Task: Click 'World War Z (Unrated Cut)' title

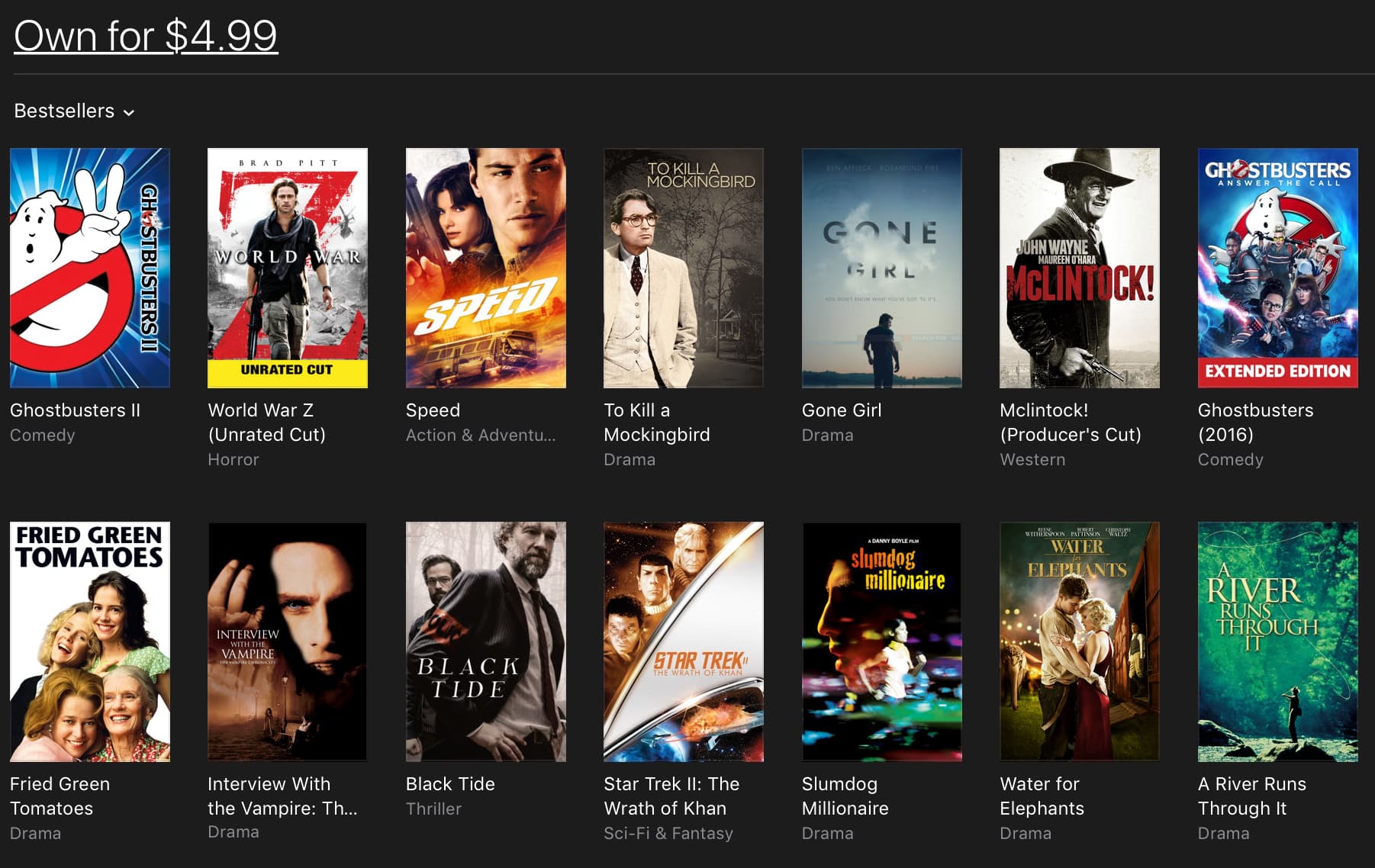Action: 267,423
